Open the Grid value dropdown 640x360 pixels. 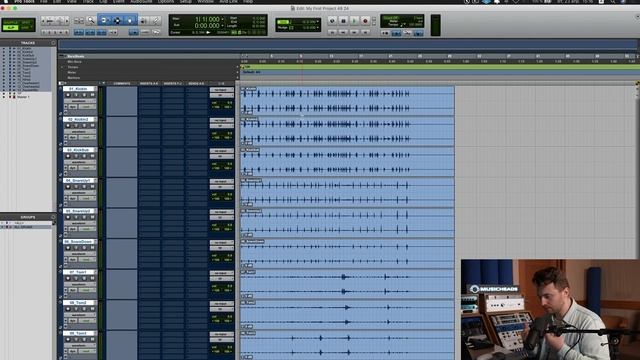[318, 22]
